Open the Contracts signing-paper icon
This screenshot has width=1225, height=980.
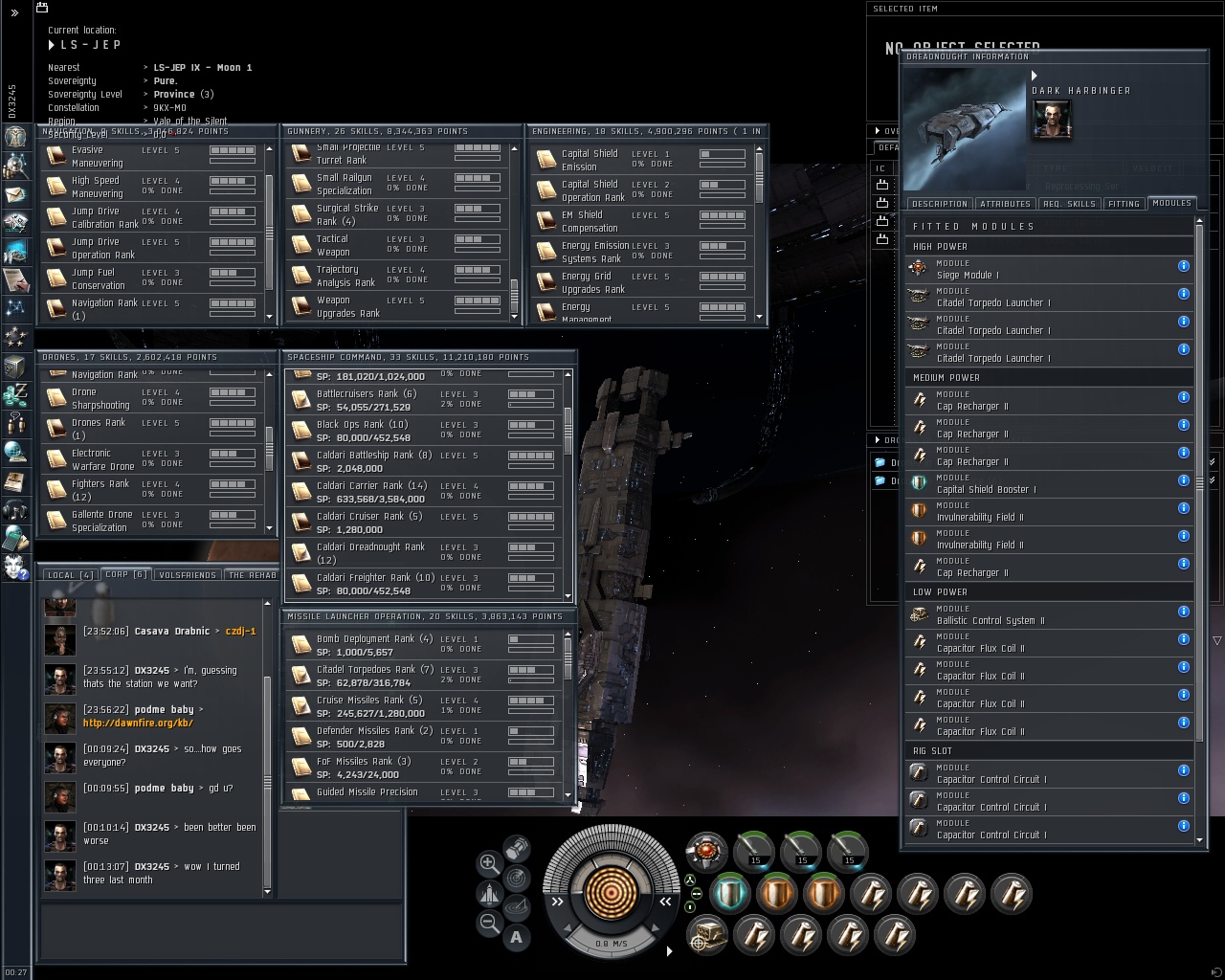pyautogui.click(x=15, y=280)
